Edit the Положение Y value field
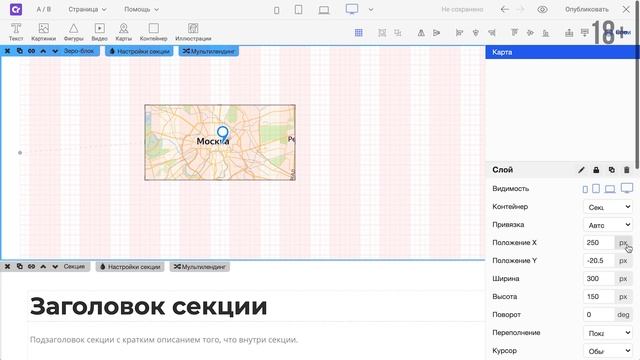This screenshot has height=360, width=640. [x=599, y=260]
